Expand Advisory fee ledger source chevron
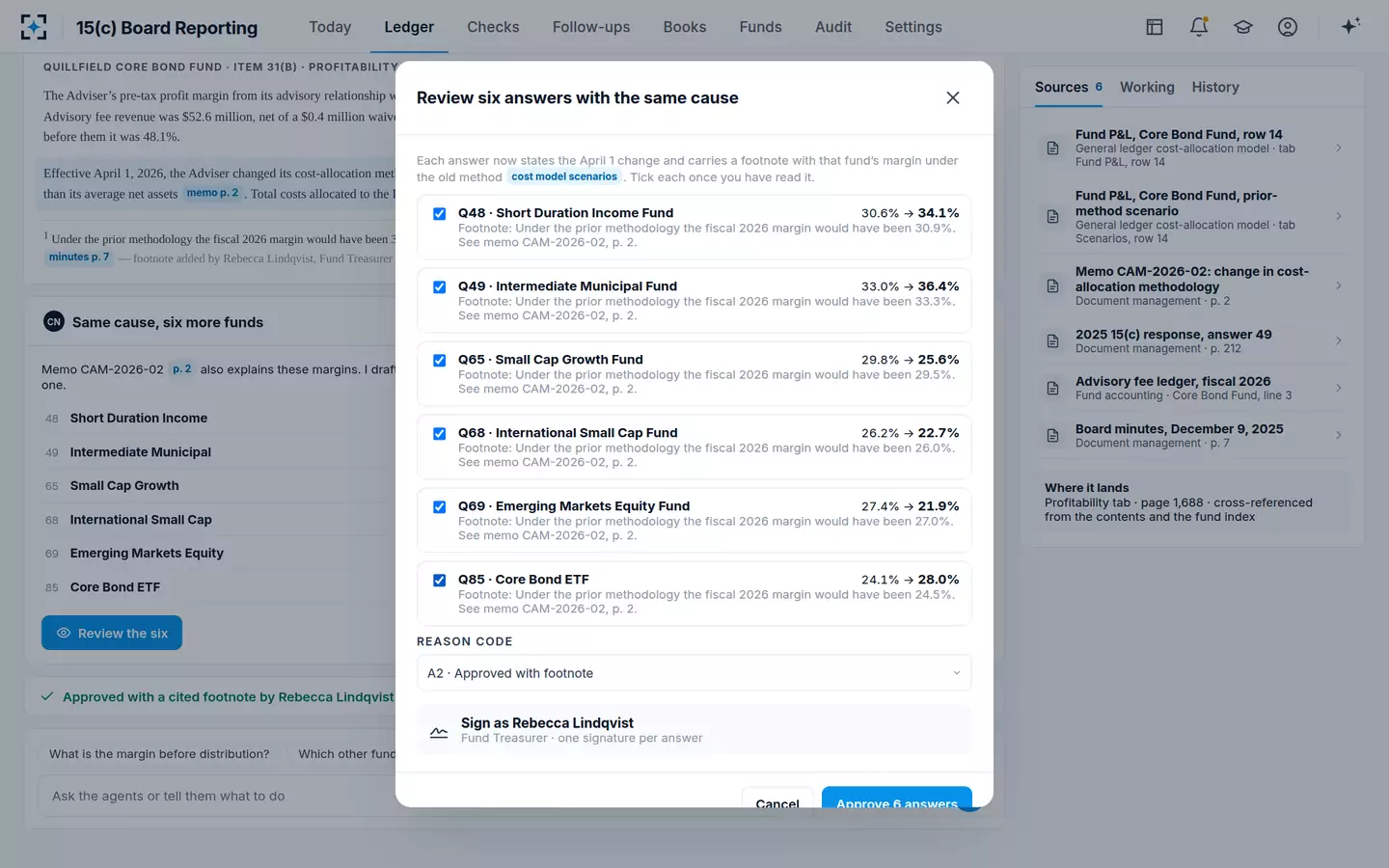The height and width of the screenshot is (868, 1389). 1339,389
